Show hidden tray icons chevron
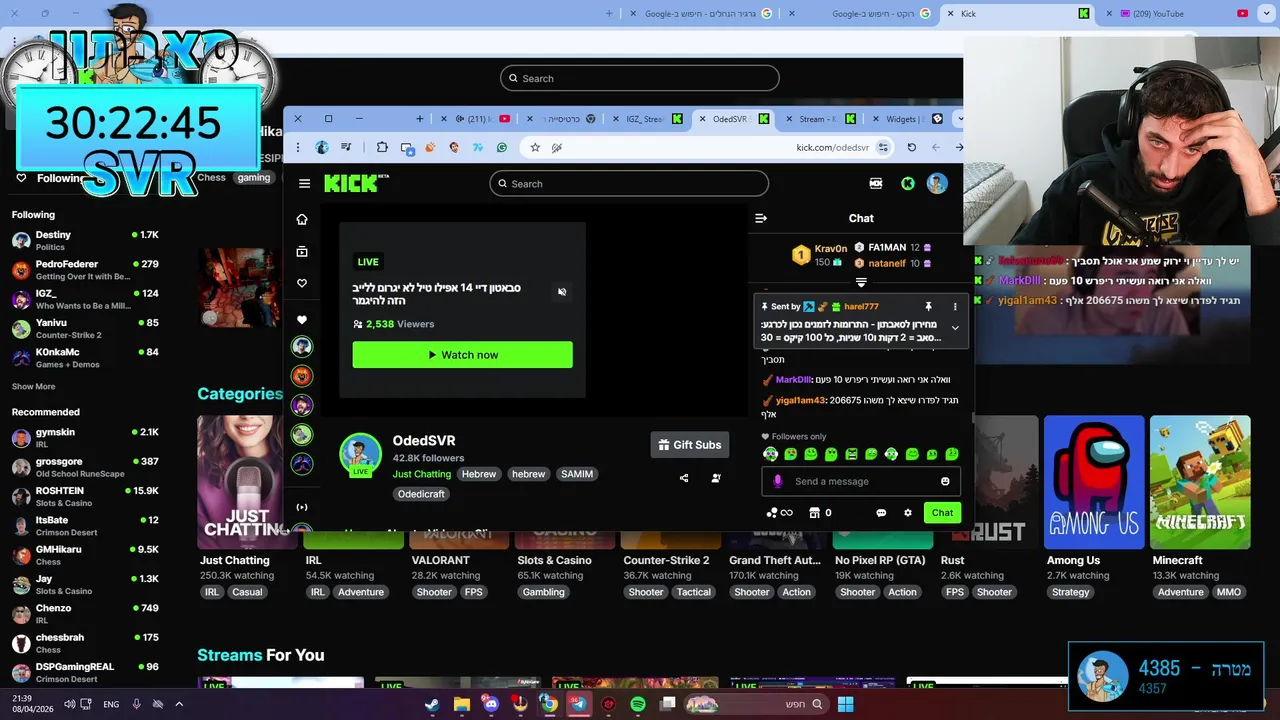 tap(179, 704)
